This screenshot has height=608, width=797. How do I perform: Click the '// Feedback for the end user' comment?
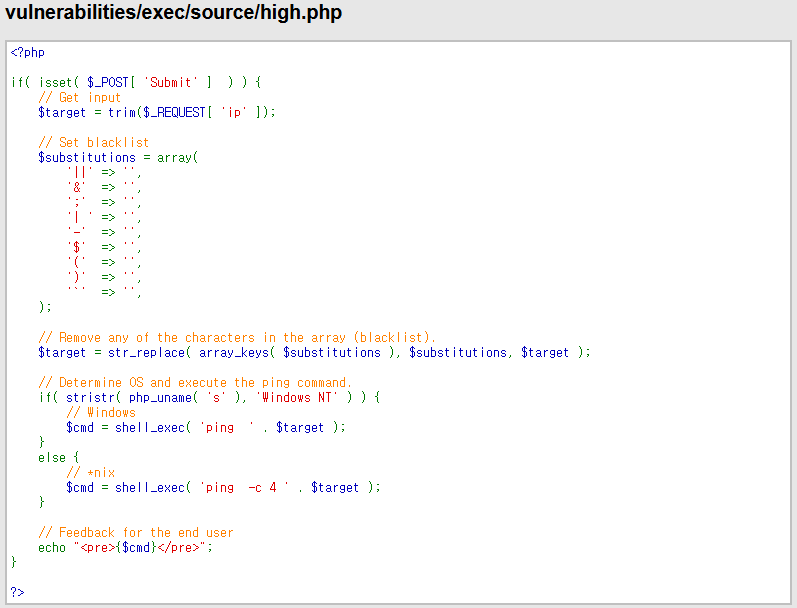coord(136,533)
